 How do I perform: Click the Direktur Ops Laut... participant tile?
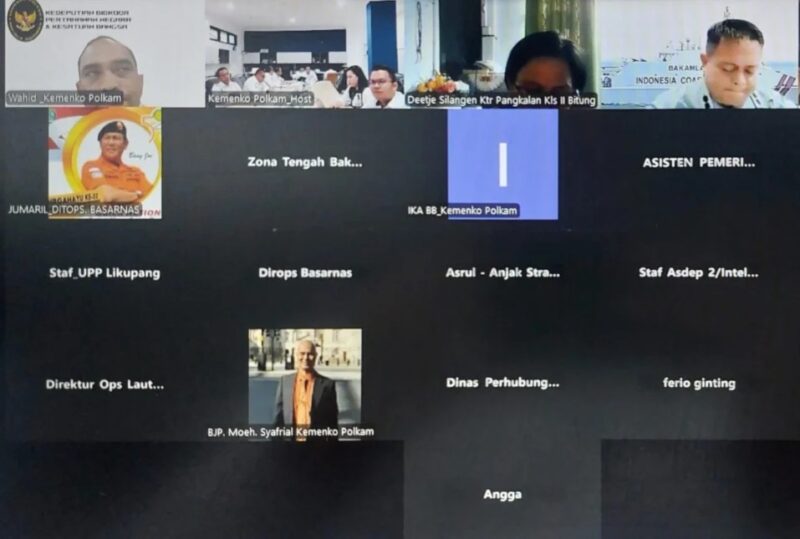pyautogui.click(x=105, y=384)
